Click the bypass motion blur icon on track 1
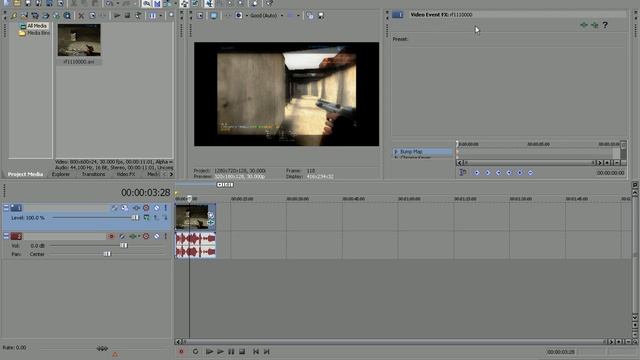 click(115, 208)
